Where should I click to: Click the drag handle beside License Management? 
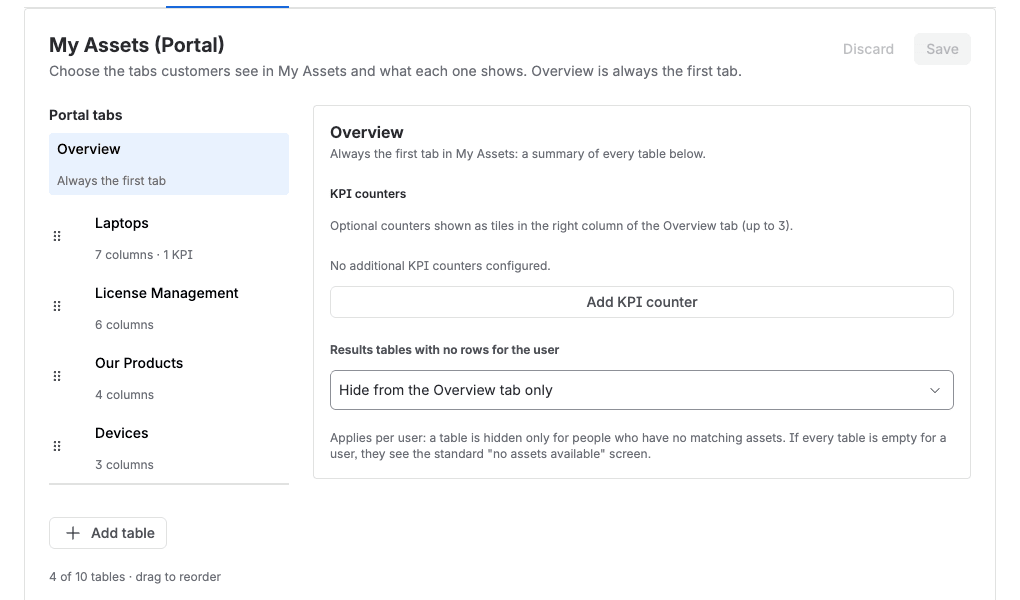tap(57, 306)
